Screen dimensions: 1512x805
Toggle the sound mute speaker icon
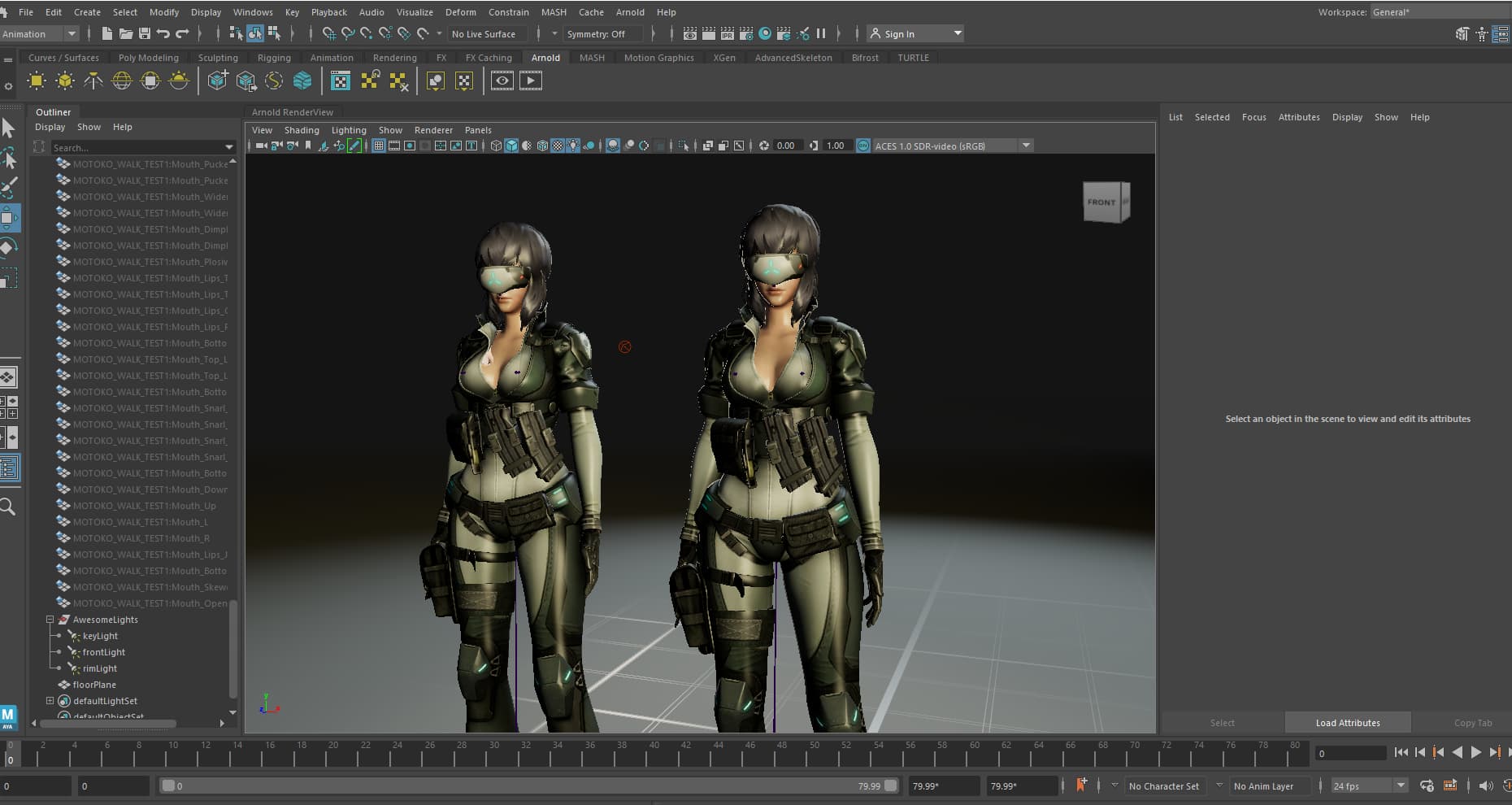pos(1486,785)
